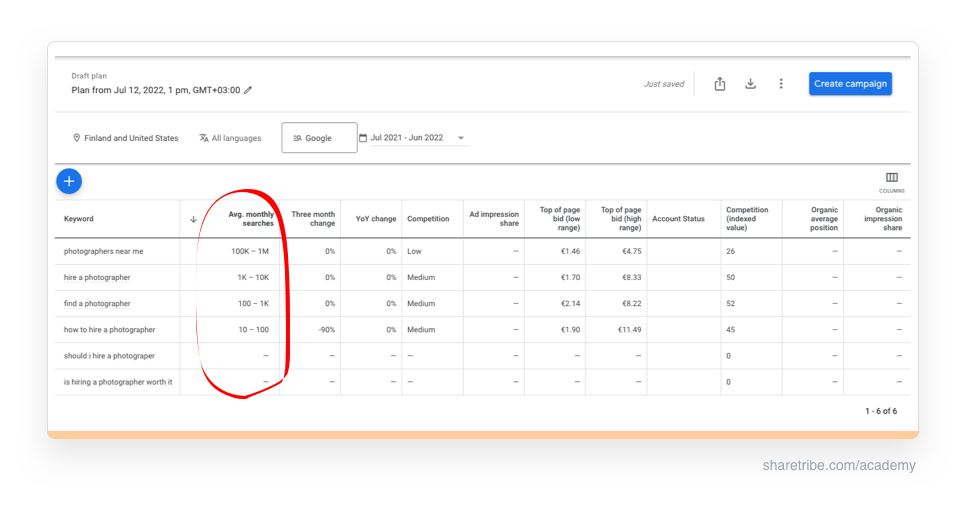Click the '100K – 1M' searches value
Screen dimensions: 975x521
coord(250,251)
